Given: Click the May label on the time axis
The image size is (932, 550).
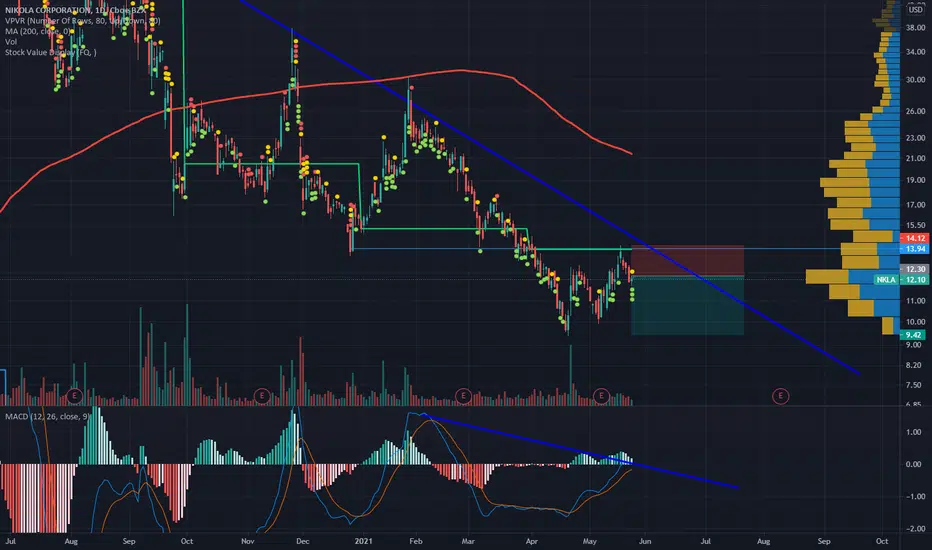Looking at the screenshot, I should (590, 541).
